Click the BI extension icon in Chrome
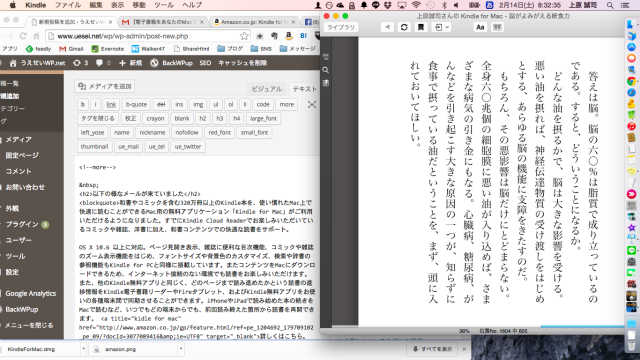 coord(303,36)
